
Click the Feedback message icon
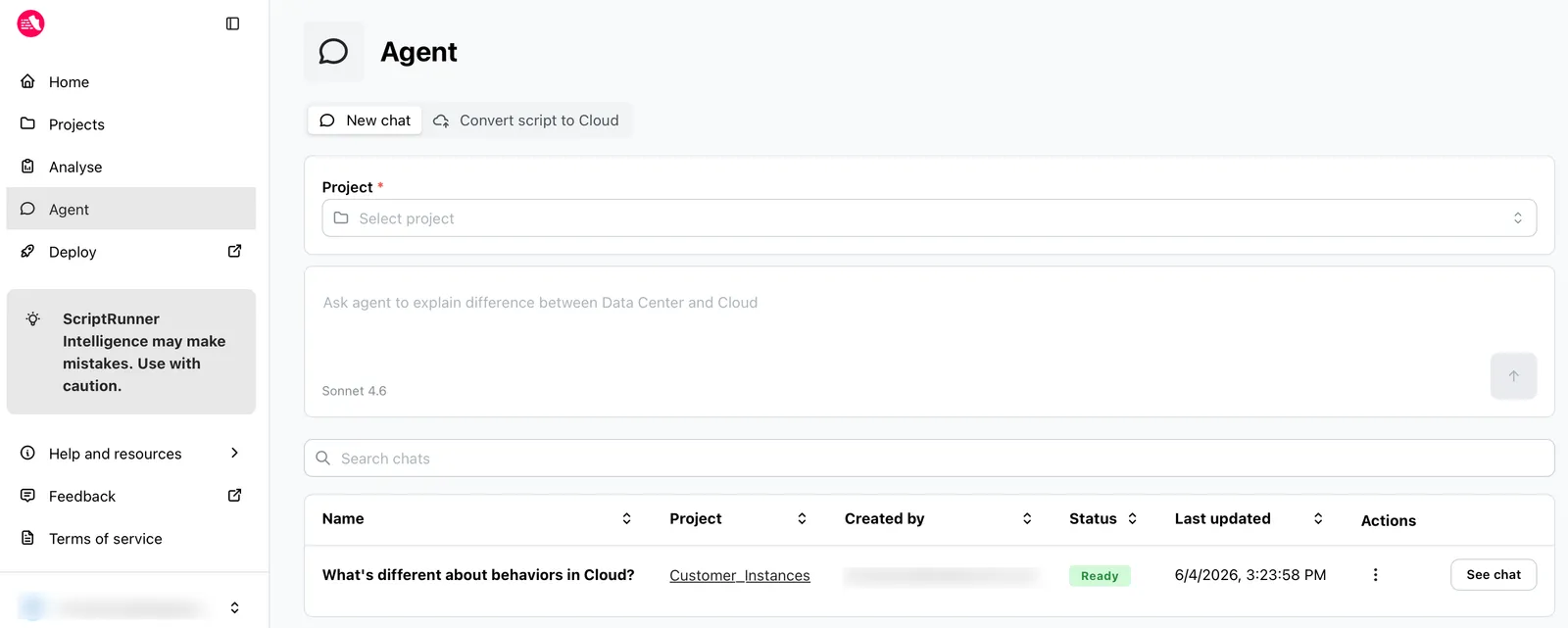(x=27, y=495)
